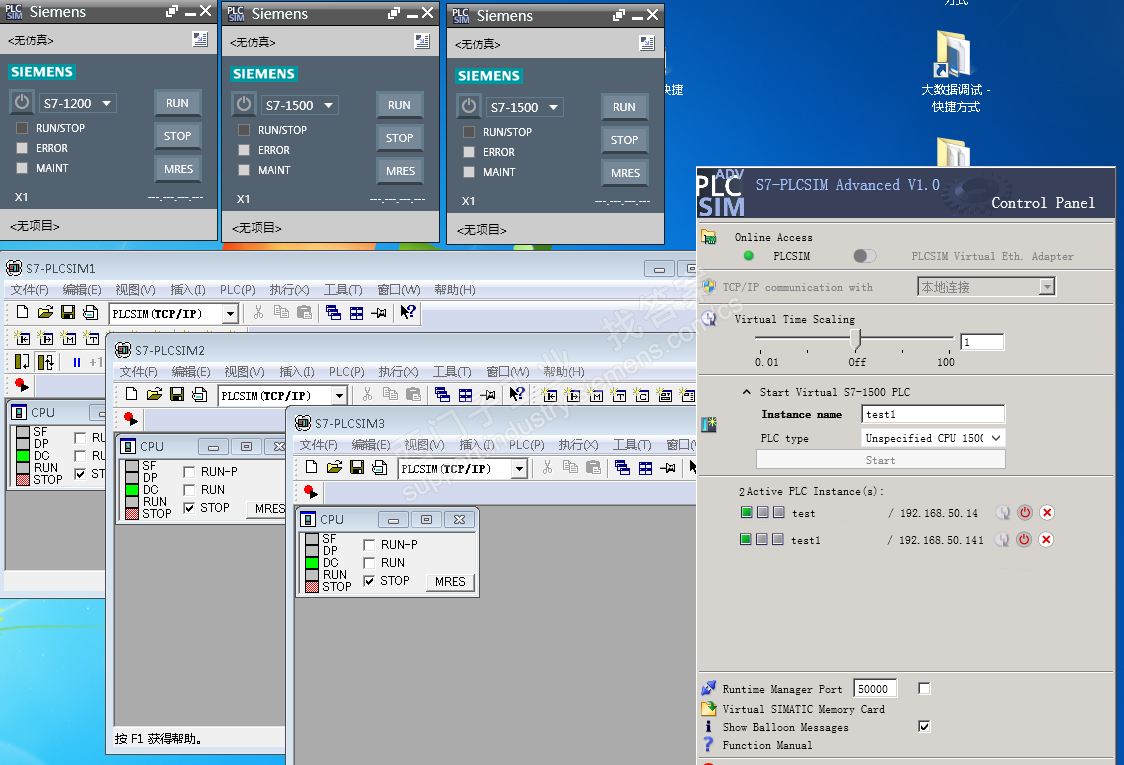The image size is (1124, 765).
Task: Click RUN button in the S7-1200 Siemens panel
Action: pos(177,103)
